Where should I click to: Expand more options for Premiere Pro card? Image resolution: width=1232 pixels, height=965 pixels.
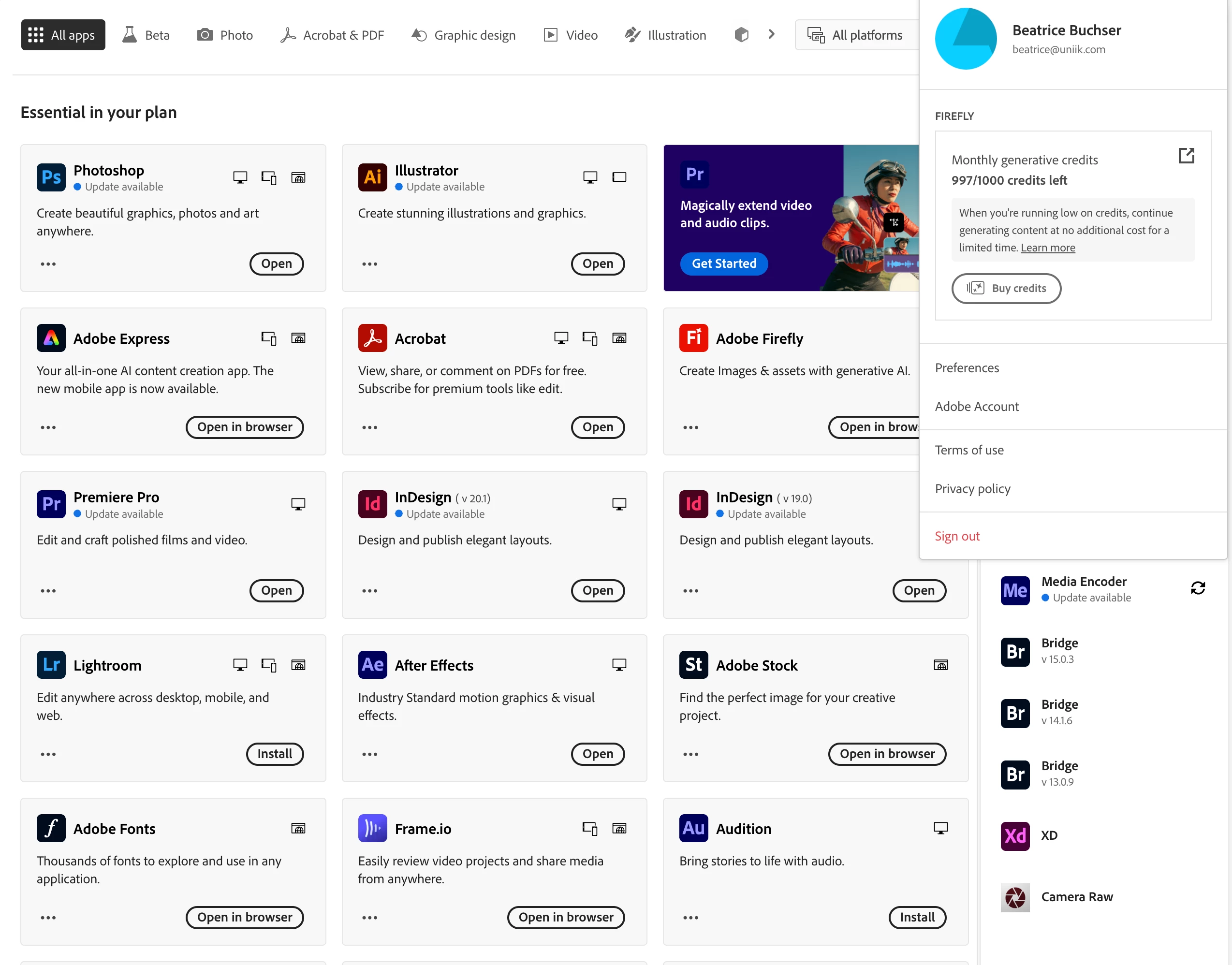[48, 590]
